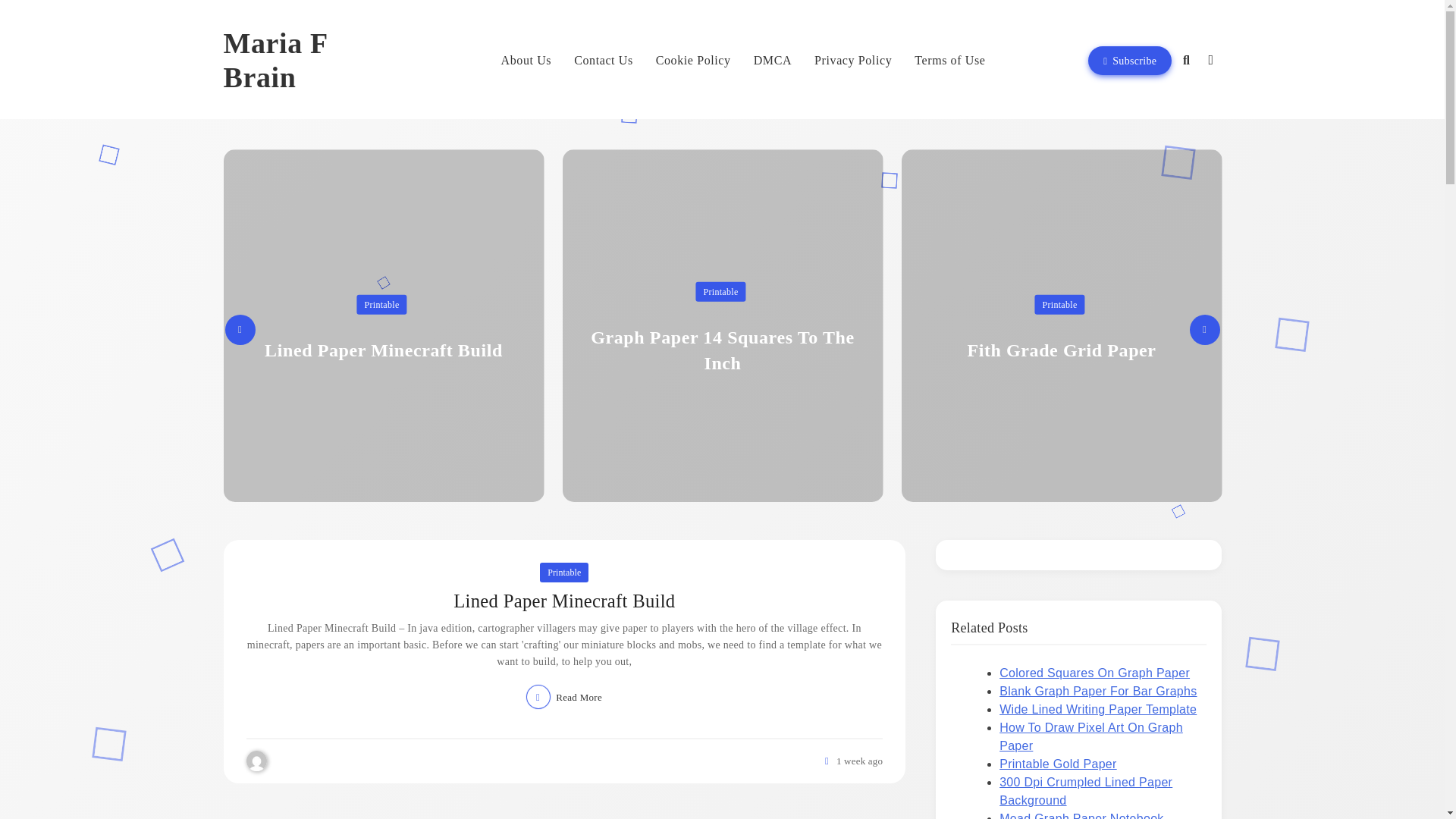Open Blank Graph Paper For Bar Graphs link
1456x819 pixels.
click(1098, 691)
